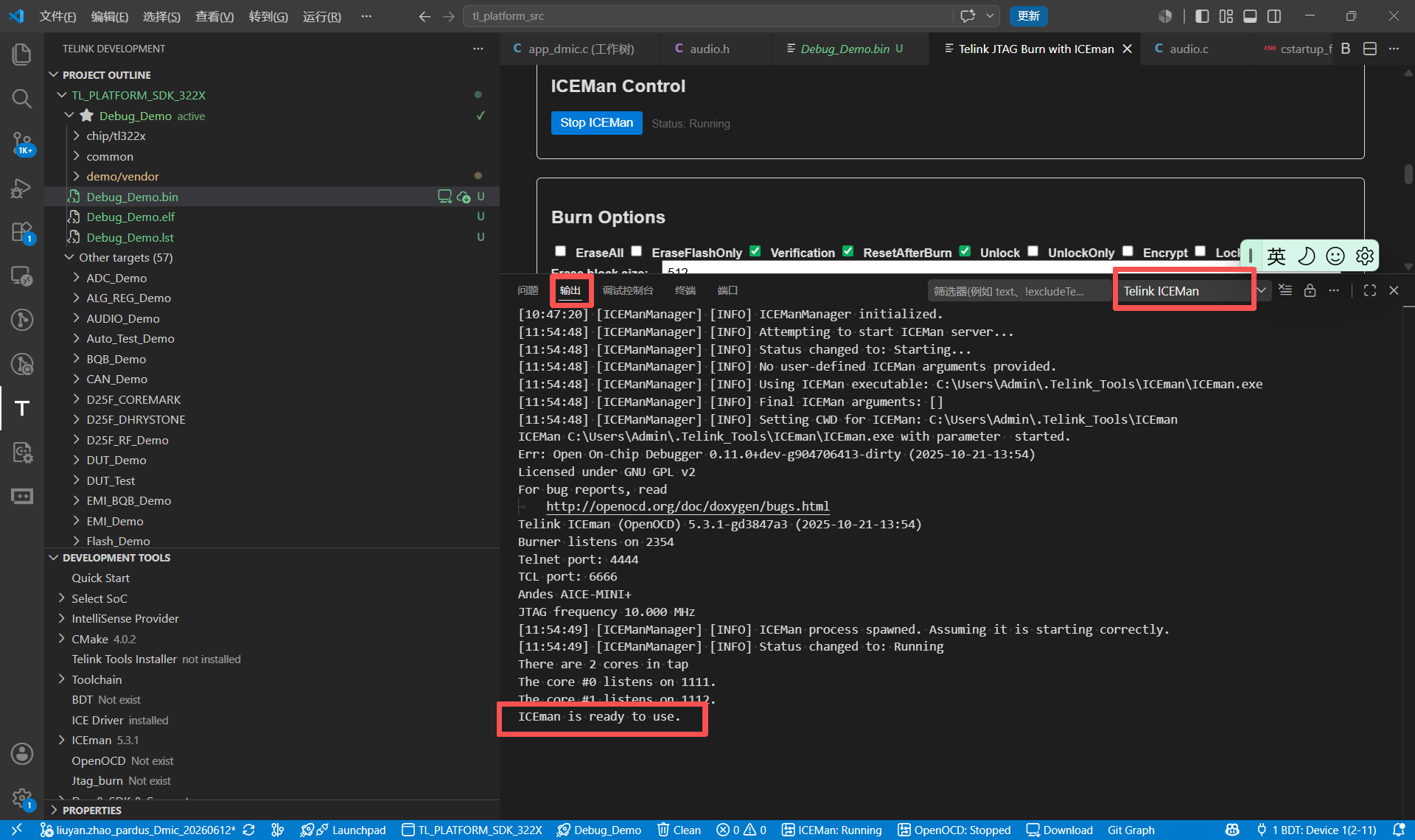Open the Telink ICEMan output channel dropdown
Screen dimensions: 1415x840
pyautogui.click(x=1192, y=291)
